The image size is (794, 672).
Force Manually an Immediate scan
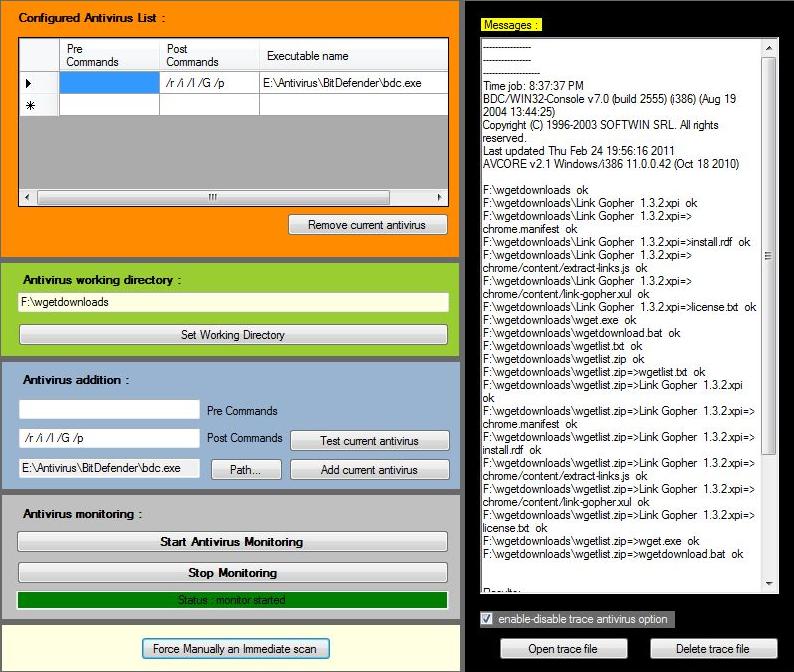click(235, 649)
